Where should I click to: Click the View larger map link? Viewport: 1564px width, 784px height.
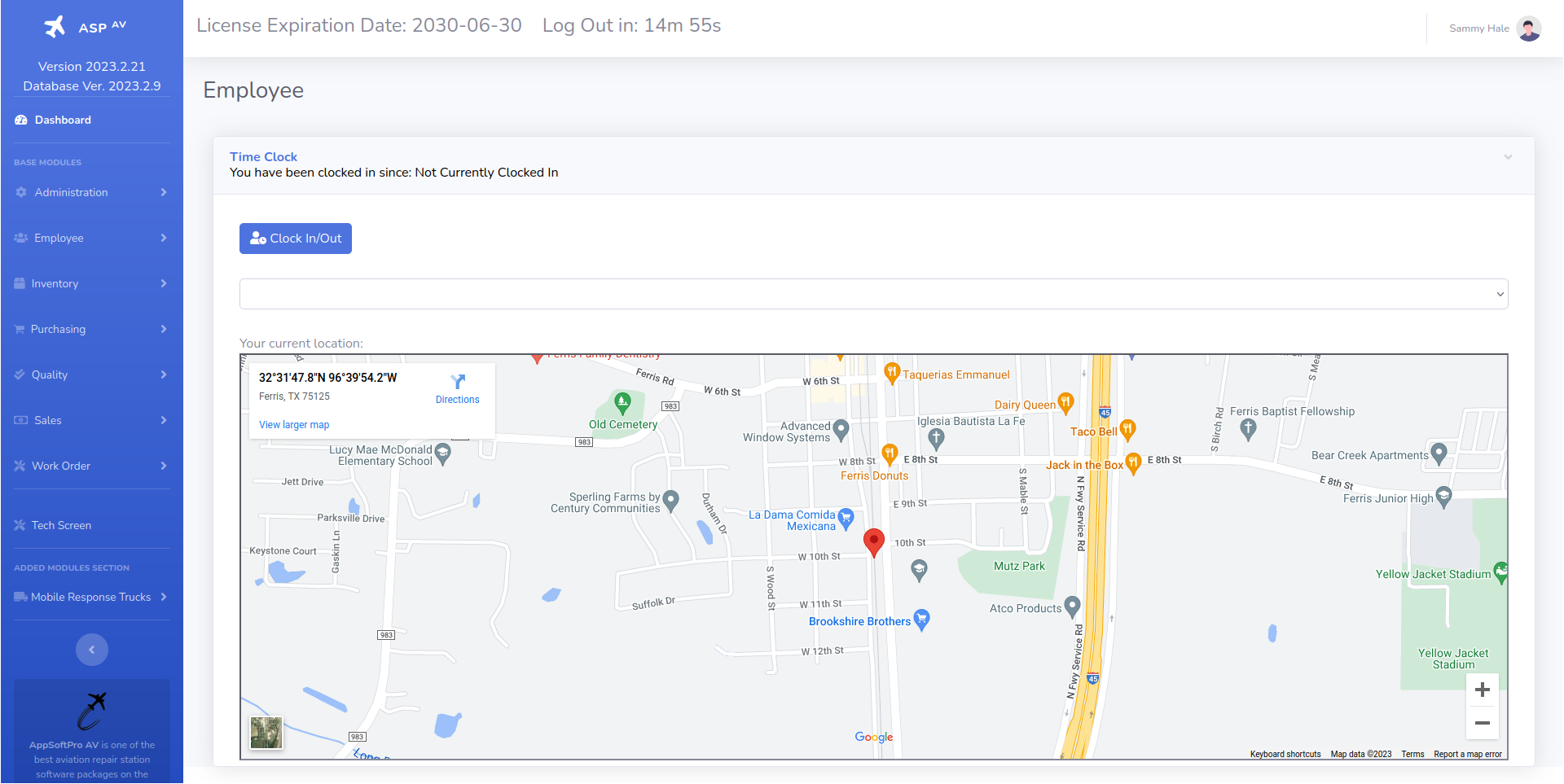coord(294,425)
